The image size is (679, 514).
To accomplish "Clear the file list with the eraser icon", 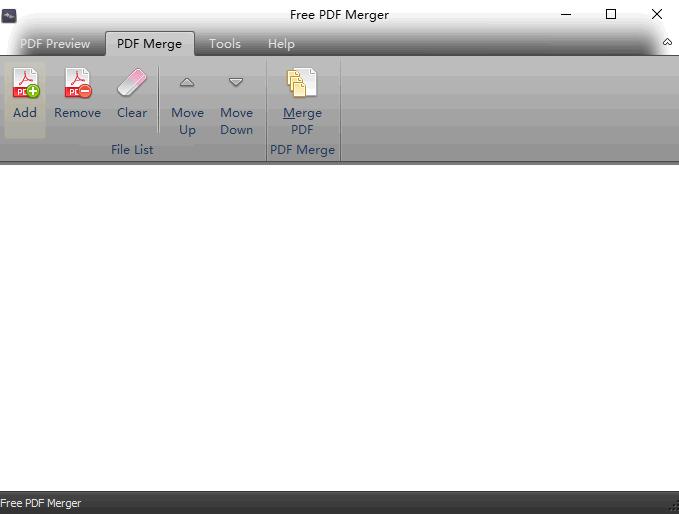I will (132, 84).
